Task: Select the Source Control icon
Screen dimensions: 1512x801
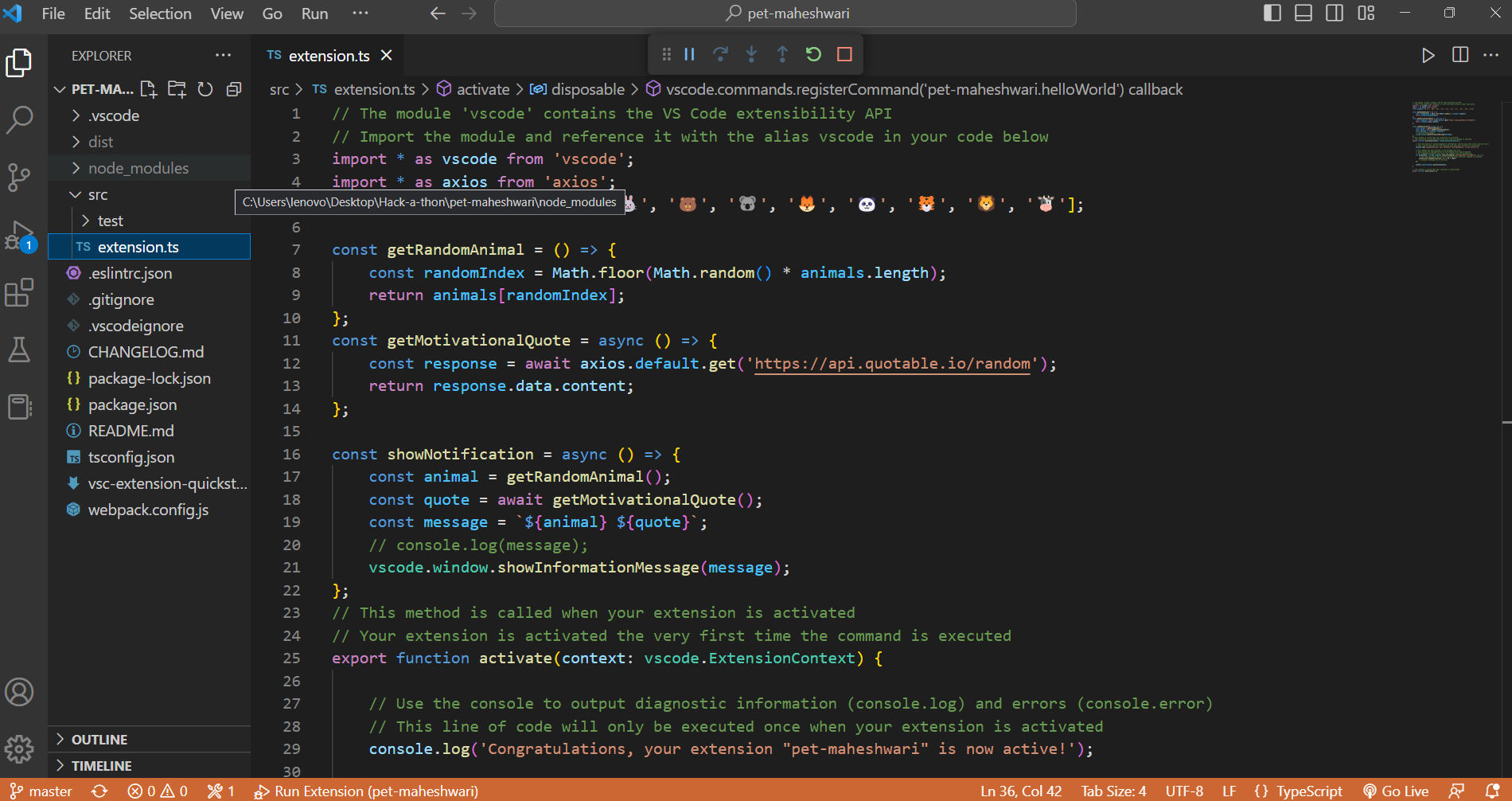Action: [x=20, y=178]
